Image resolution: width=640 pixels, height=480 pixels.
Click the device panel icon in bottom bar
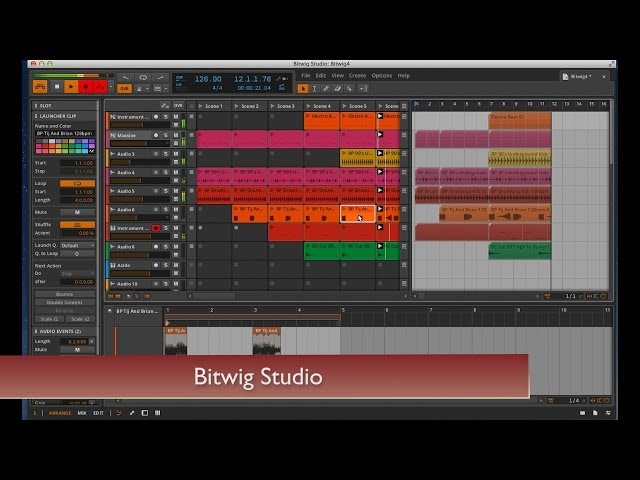145,413
